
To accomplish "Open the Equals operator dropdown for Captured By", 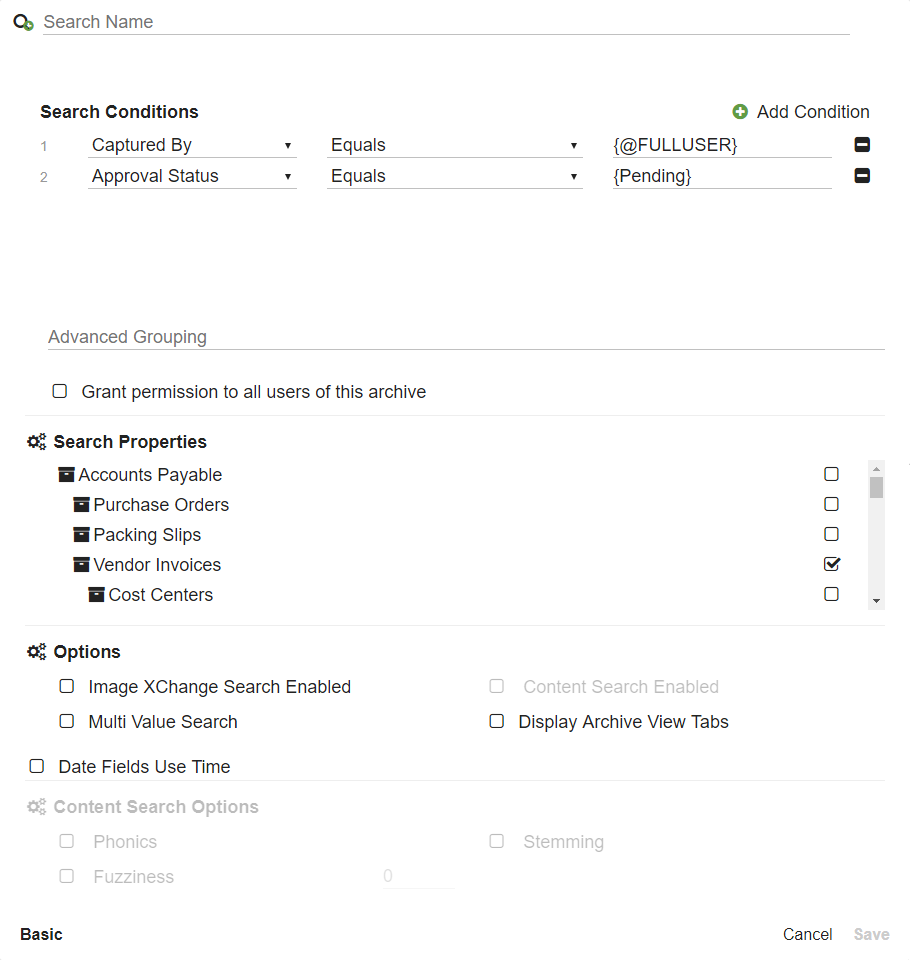I will (x=576, y=145).
